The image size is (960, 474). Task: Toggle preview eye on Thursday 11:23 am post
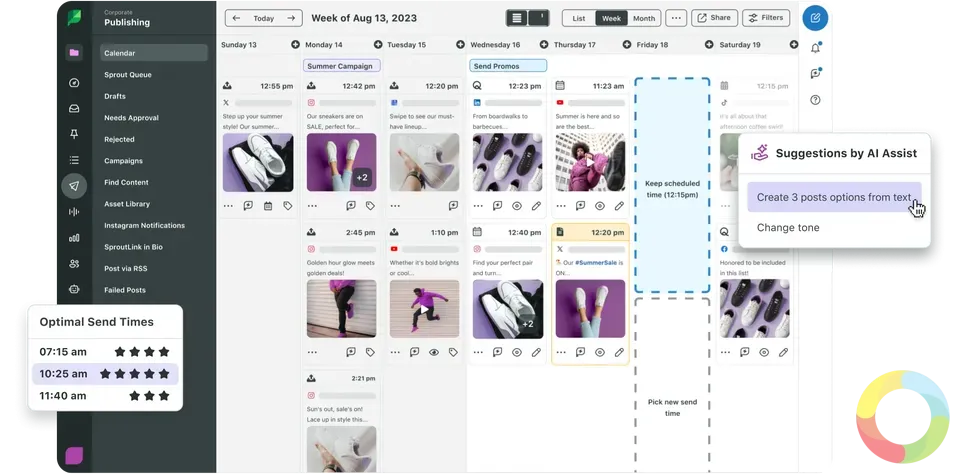600,206
